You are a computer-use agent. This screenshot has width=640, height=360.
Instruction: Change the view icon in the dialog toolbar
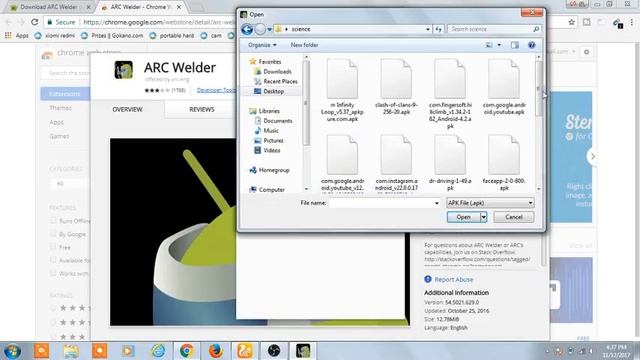[489, 45]
